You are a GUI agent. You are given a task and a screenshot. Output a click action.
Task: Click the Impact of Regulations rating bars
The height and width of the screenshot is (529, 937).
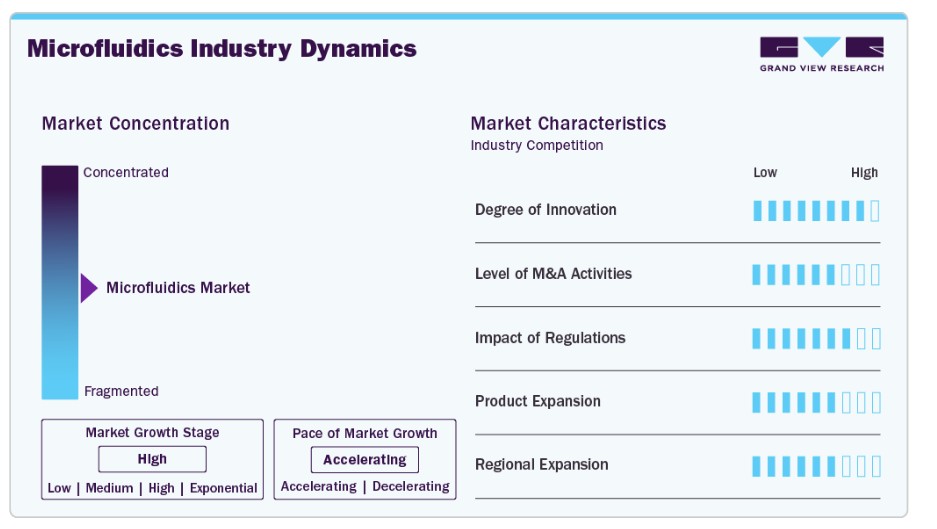point(816,339)
